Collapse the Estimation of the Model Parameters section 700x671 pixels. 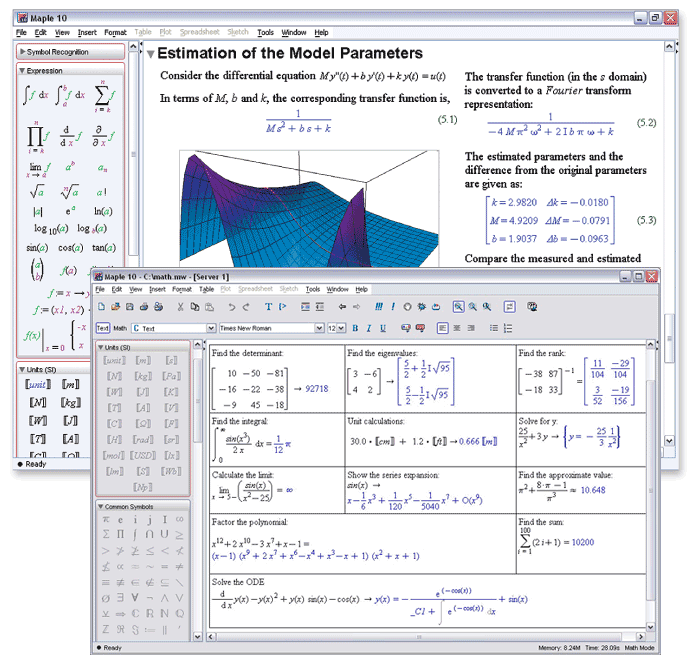(x=150, y=54)
